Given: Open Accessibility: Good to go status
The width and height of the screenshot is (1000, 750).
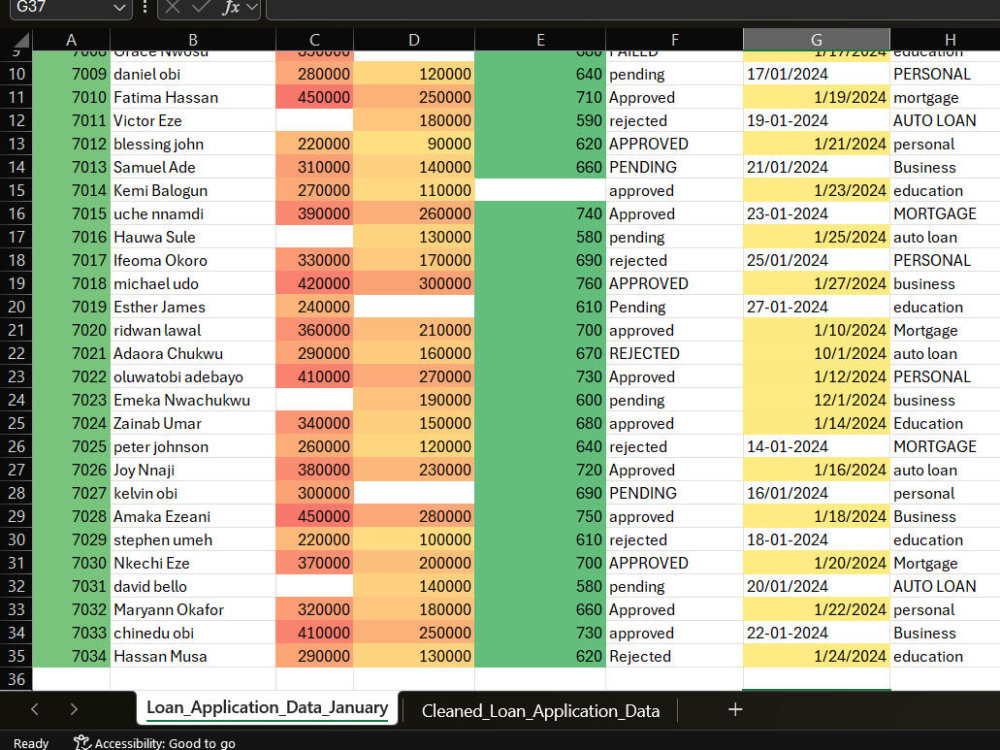Looking at the screenshot, I should click(x=154, y=743).
